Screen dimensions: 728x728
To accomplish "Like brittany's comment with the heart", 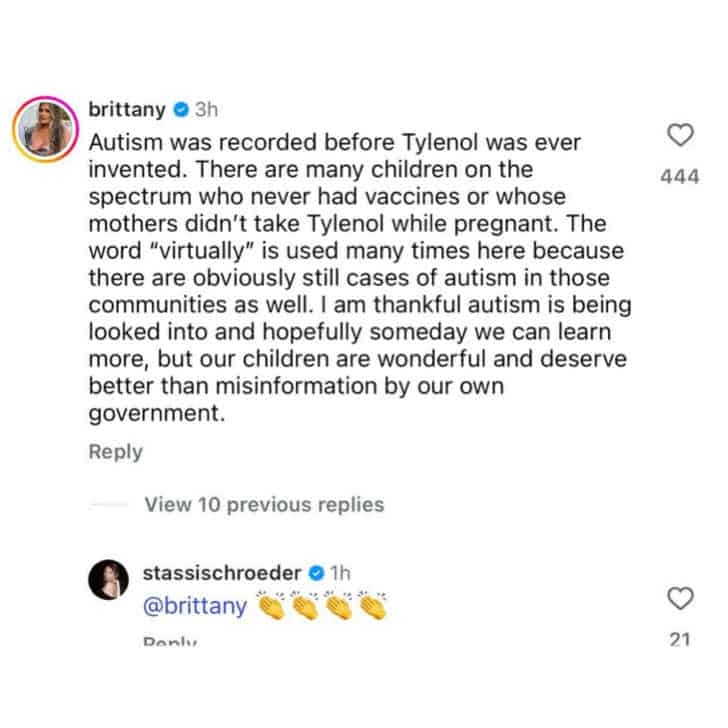I will (x=680, y=135).
